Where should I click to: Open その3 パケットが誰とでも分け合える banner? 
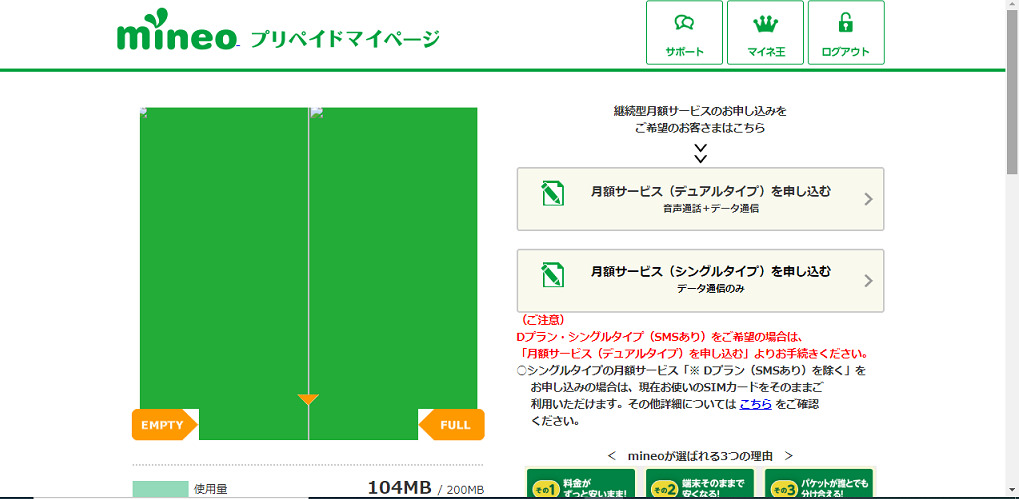(819, 483)
